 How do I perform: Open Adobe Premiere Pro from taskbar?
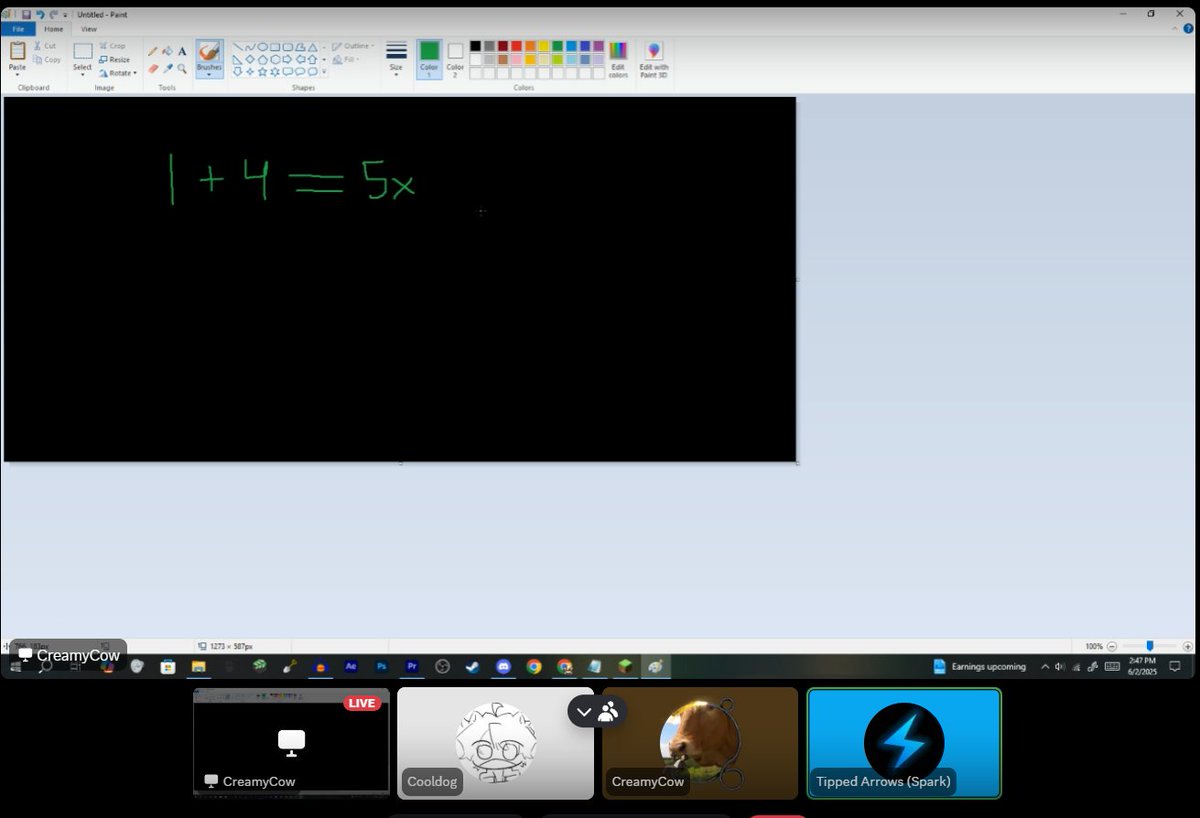pos(412,666)
